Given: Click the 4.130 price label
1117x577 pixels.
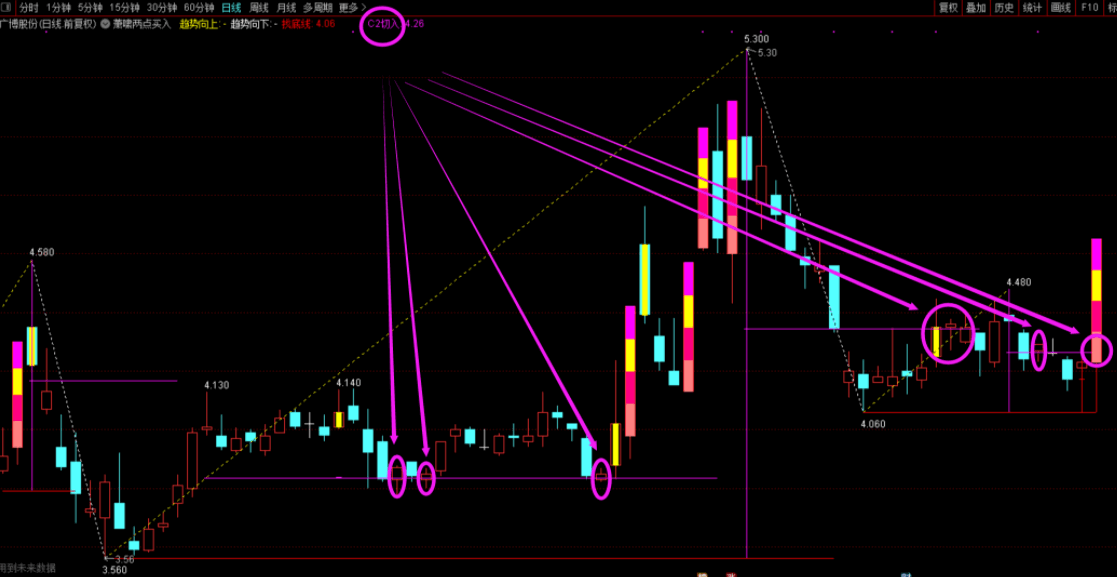Looking at the screenshot, I should coord(217,385).
